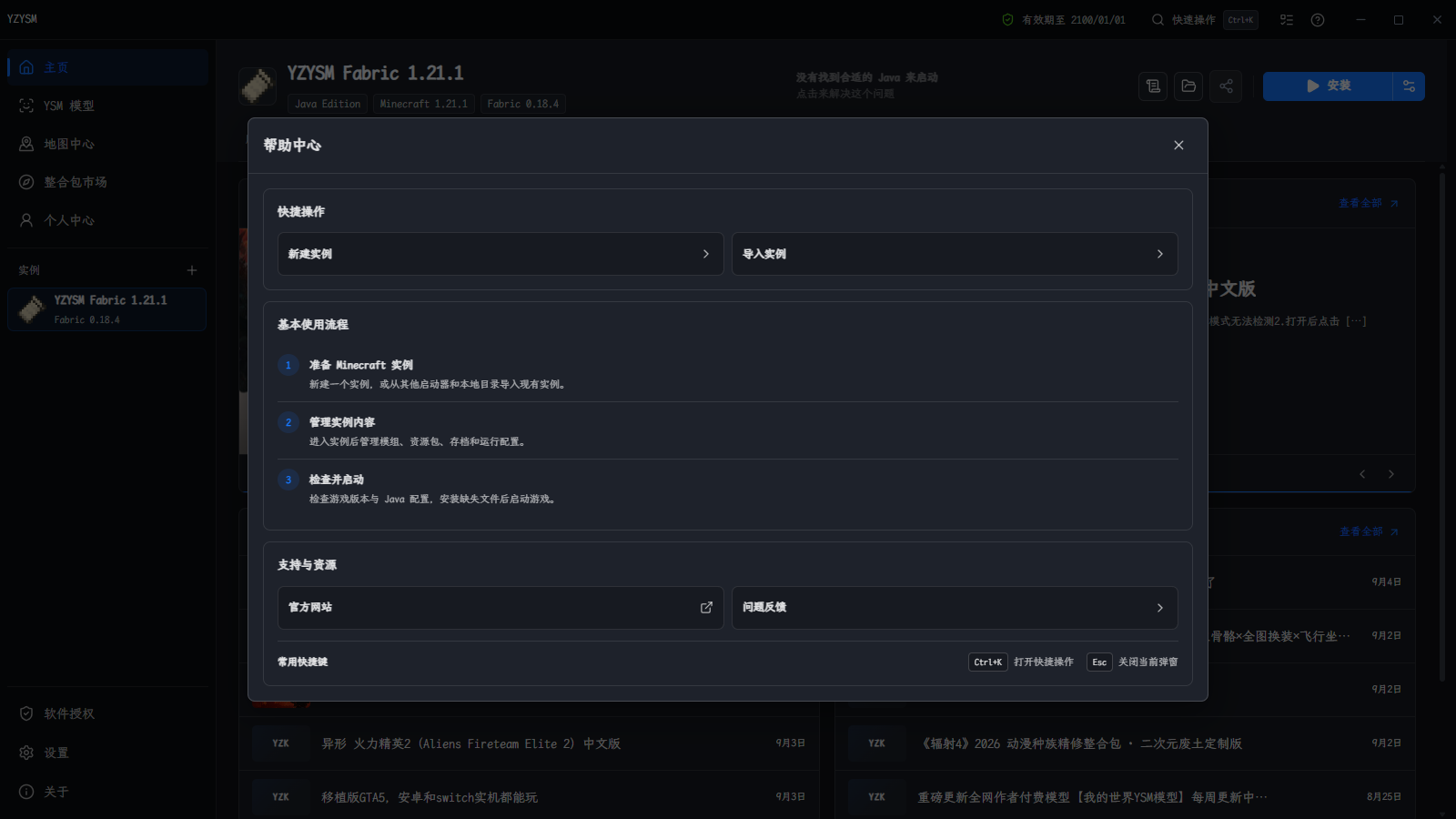Open 快速操作 search in title bar

click(x=1204, y=20)
